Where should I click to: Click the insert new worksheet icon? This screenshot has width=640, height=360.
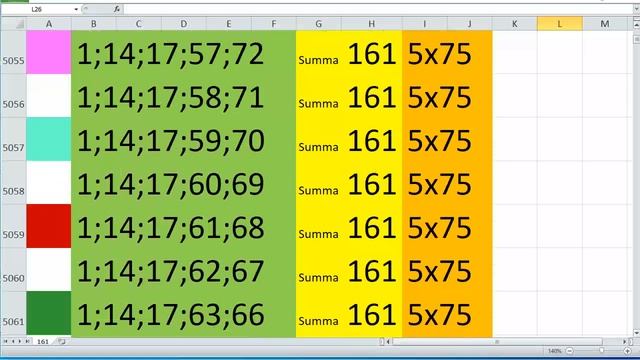coord(62,341)
